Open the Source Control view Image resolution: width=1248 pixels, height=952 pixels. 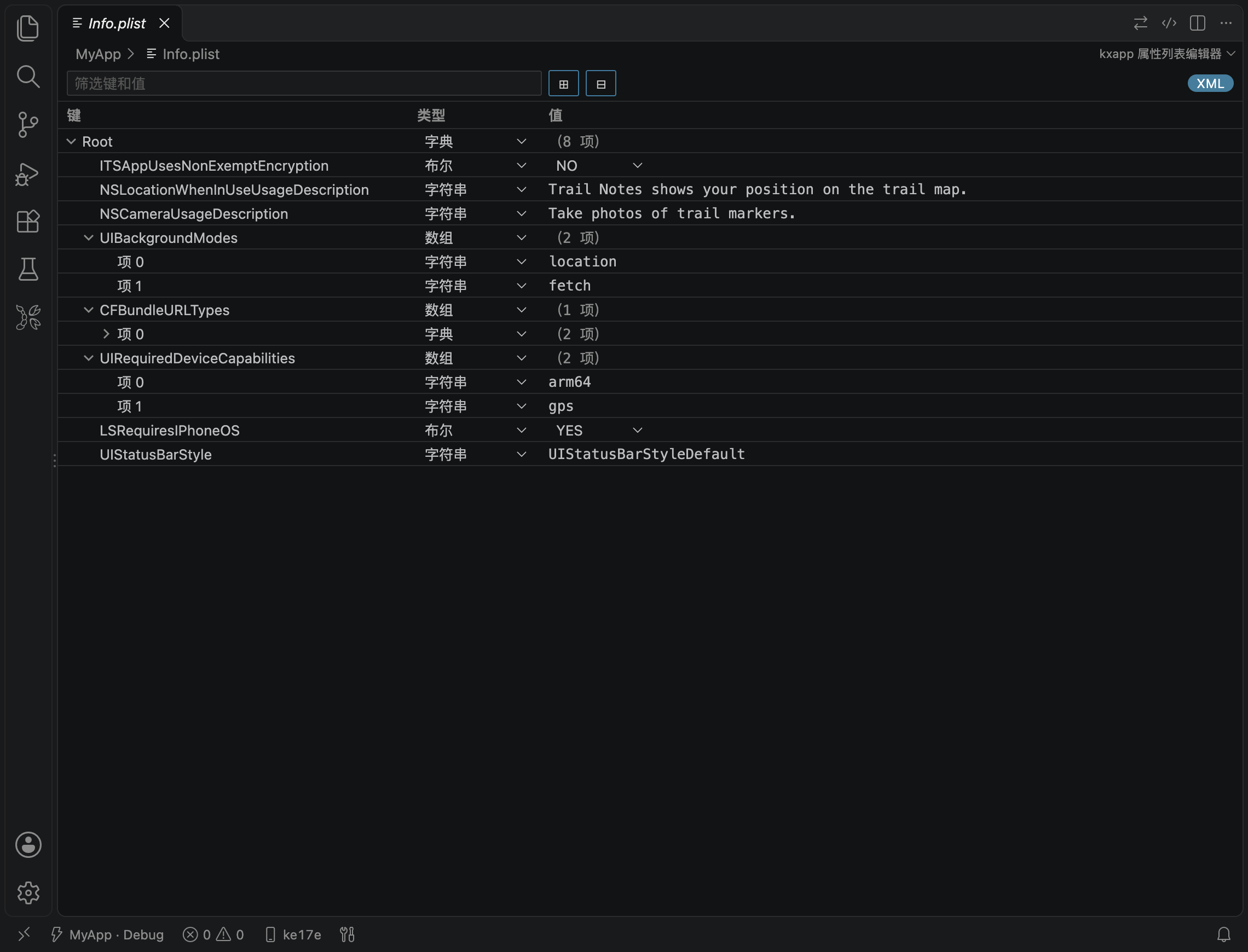point(28,124)
